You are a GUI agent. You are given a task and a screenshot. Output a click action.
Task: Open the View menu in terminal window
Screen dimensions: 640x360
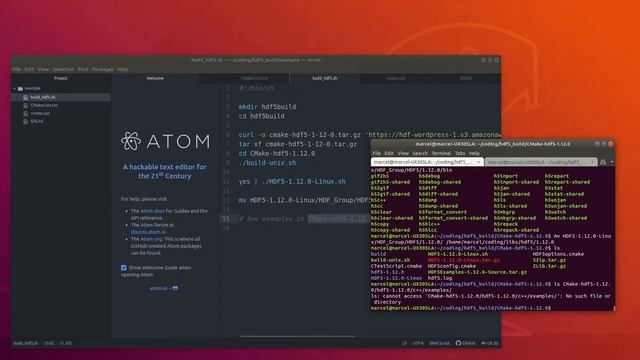[403, 153]
